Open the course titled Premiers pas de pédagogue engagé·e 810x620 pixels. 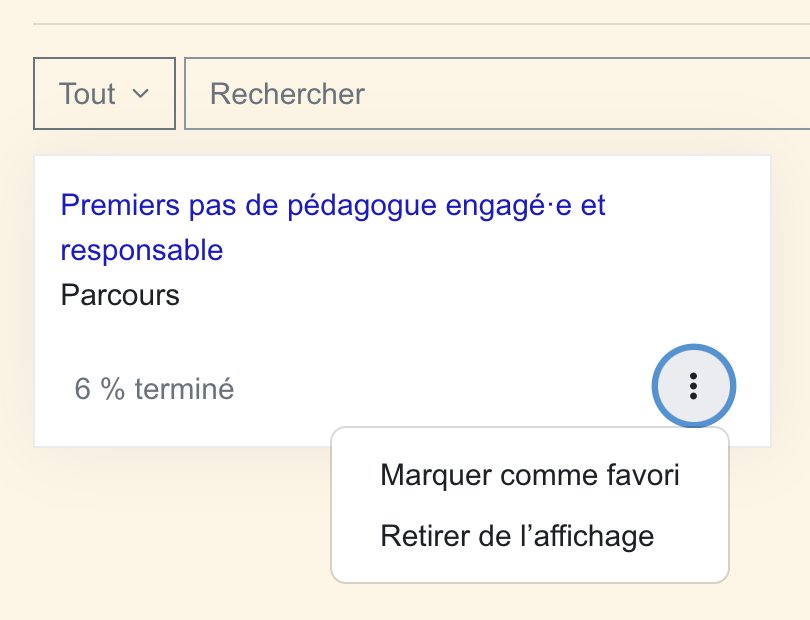333,205
